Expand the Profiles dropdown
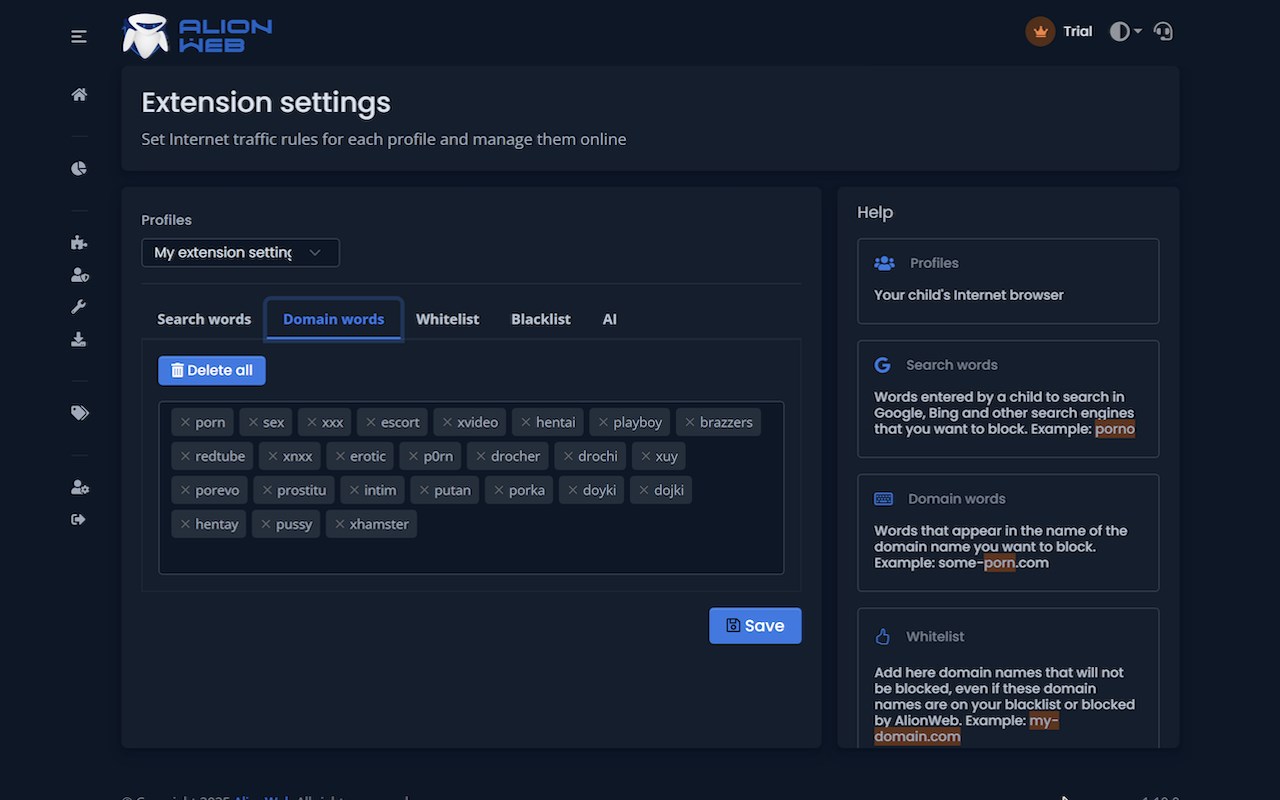Viewport: 1280px width, 800px height. (240, 253)
